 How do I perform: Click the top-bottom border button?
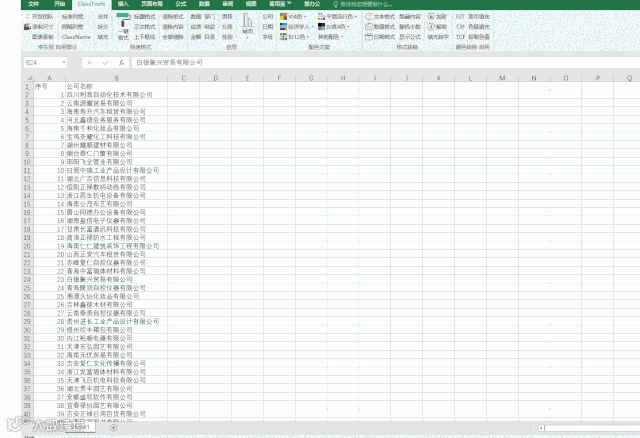(x=144, y=37)
